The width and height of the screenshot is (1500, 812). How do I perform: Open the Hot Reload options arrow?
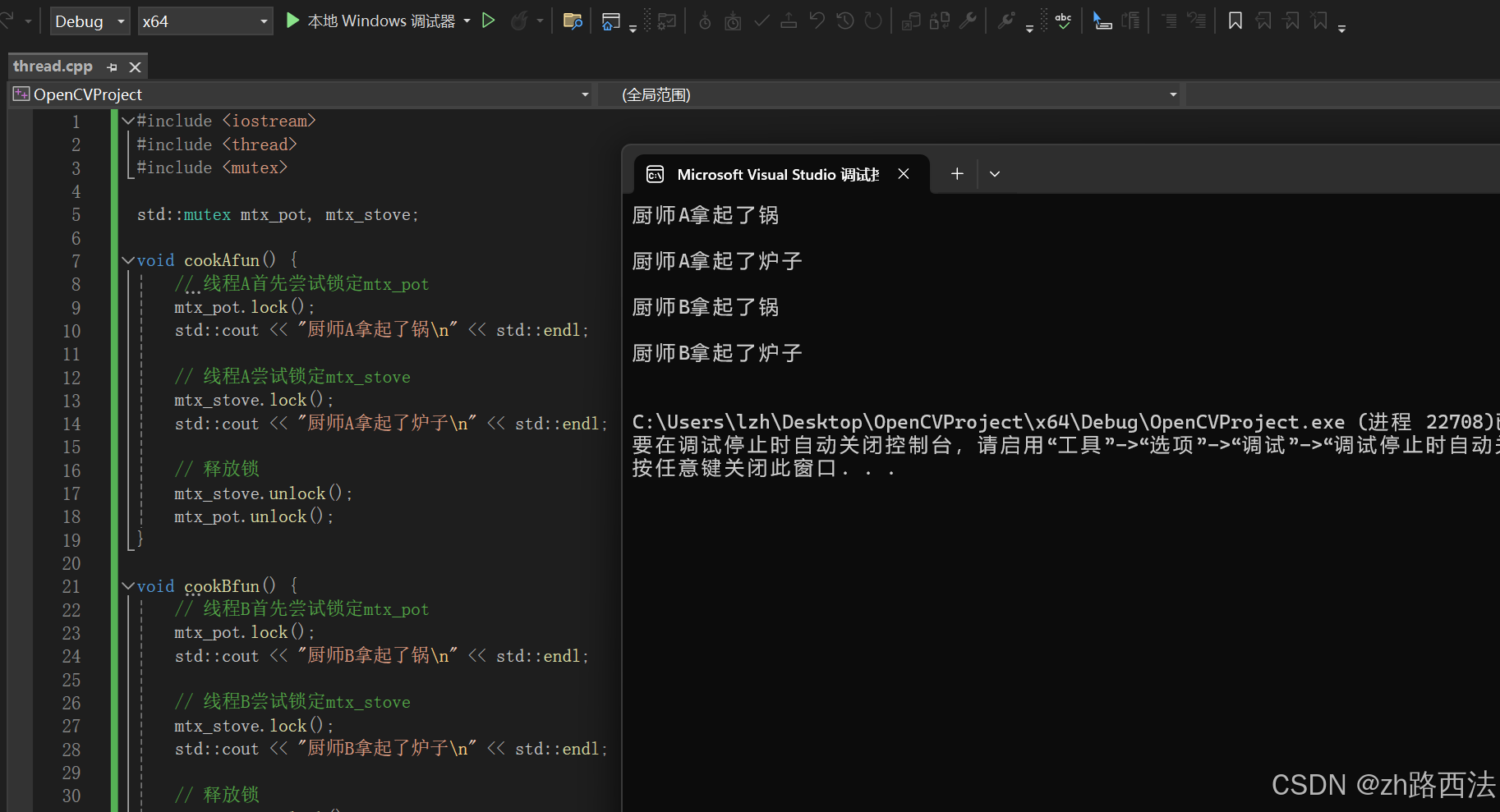click(540, 21)
